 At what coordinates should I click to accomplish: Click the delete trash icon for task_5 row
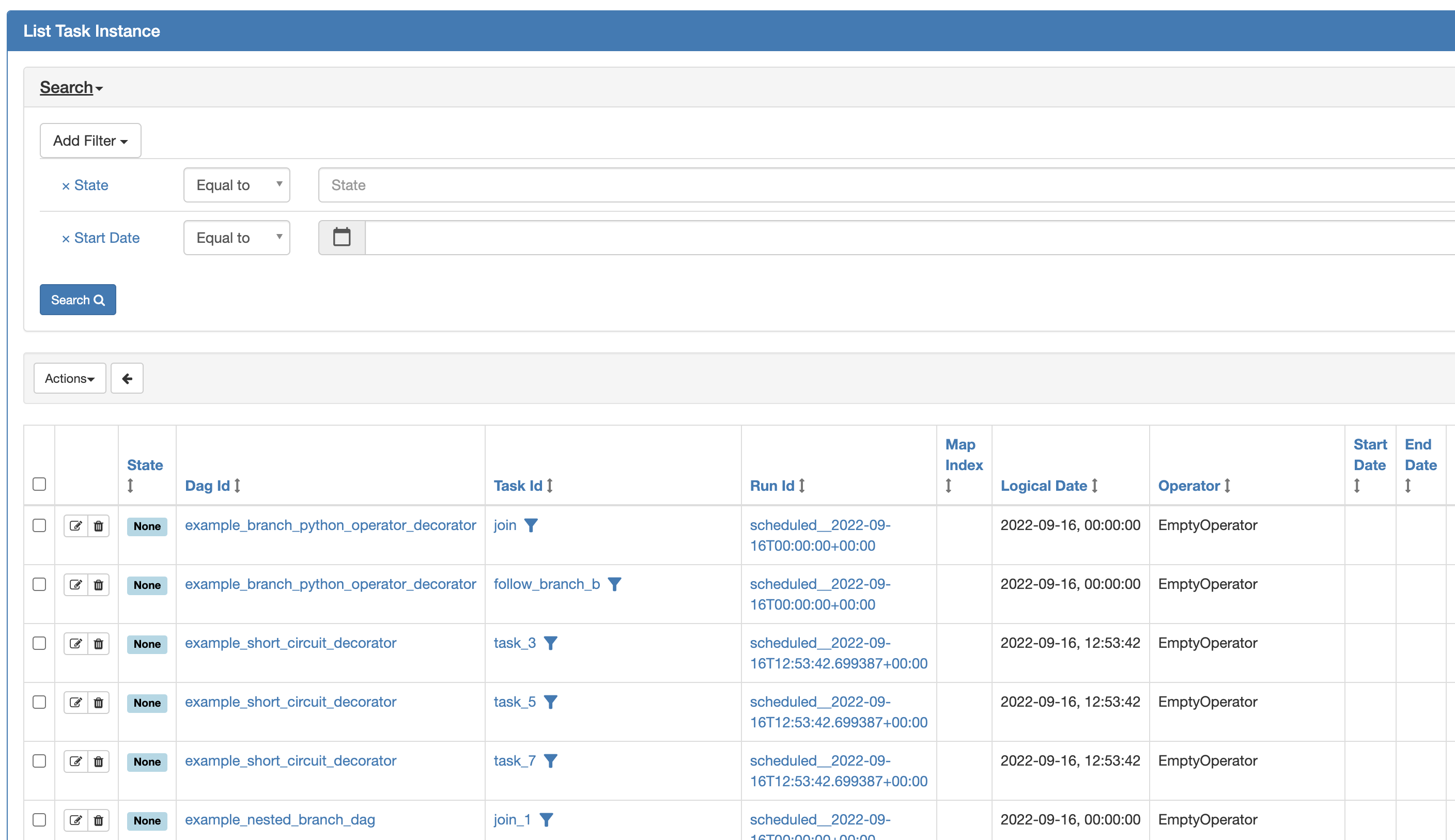click(99, 702)
